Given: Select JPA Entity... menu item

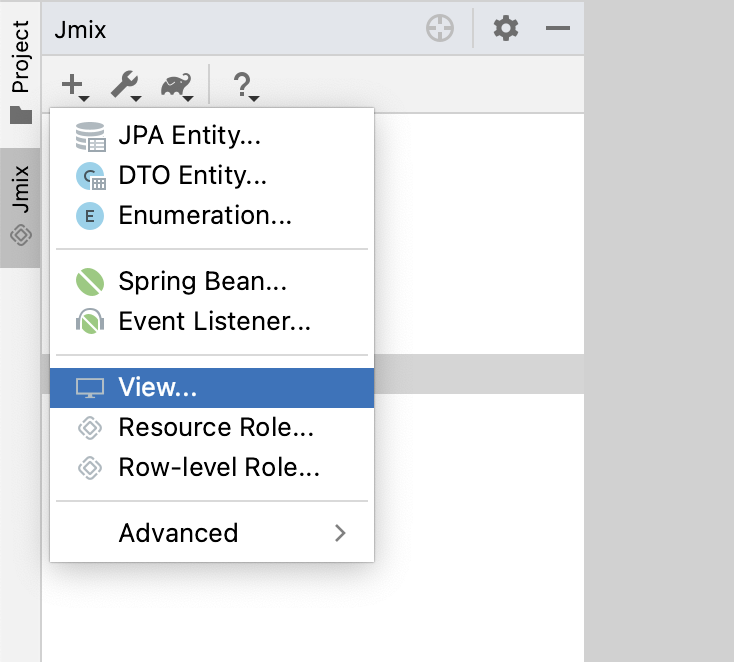Looking at the screenshot, I should click(189, 135).
